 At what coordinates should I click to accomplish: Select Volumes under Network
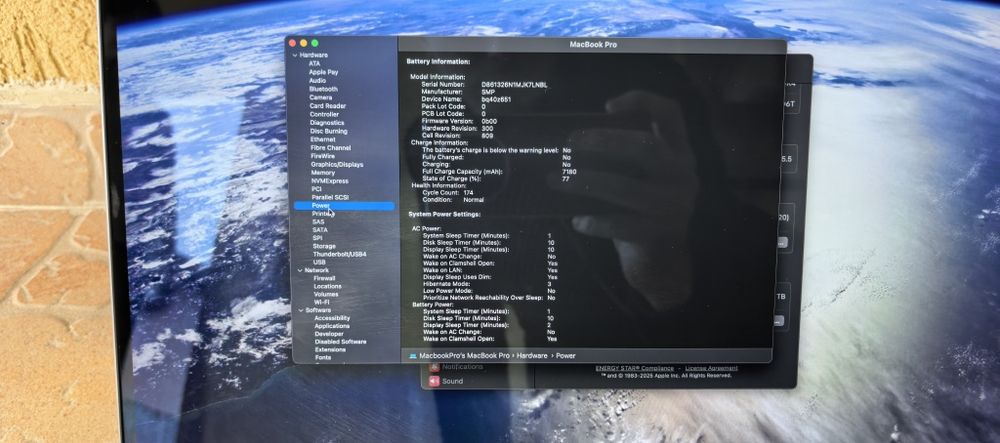(x=327, y=294)
